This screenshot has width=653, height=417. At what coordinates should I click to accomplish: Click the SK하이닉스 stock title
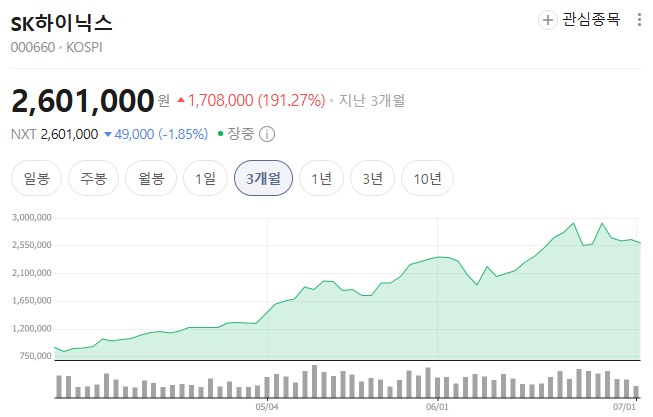coord(62,23)
